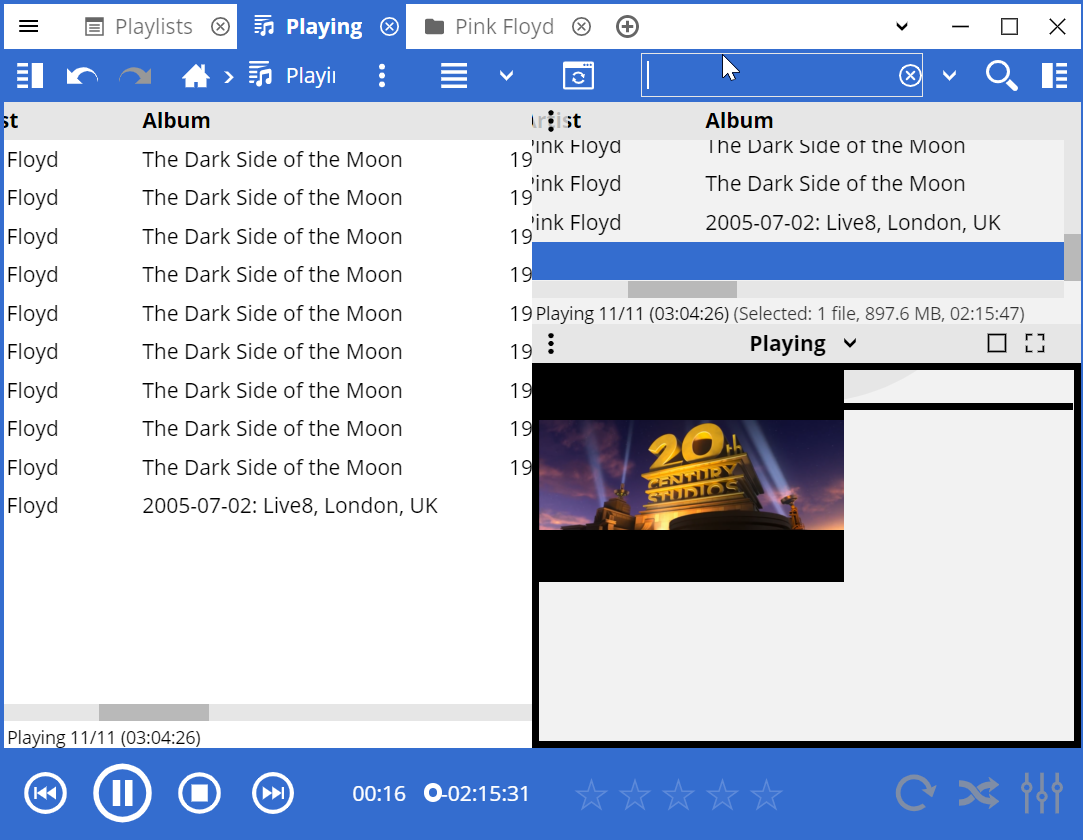Skip to next track
This screenshot has height=840, width=1083.
click(272, 794)
